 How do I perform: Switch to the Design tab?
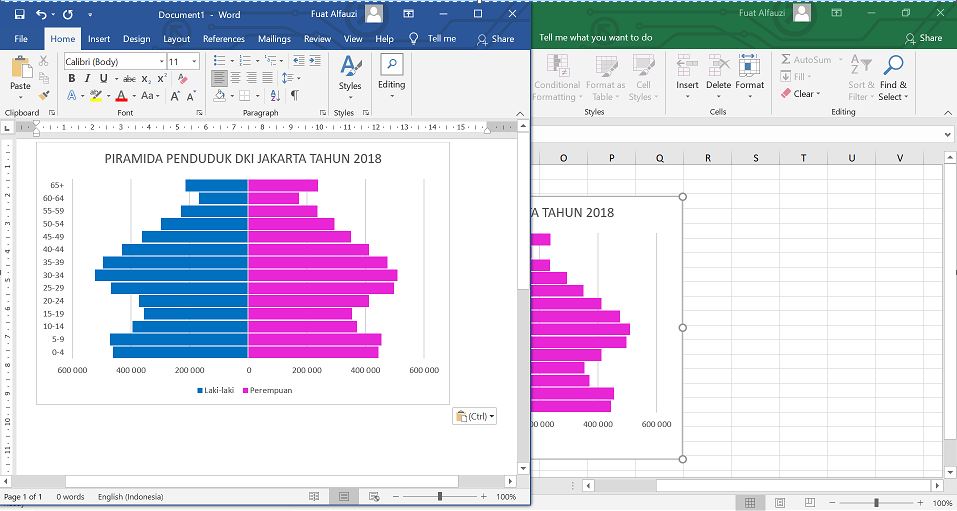point(137,38)
